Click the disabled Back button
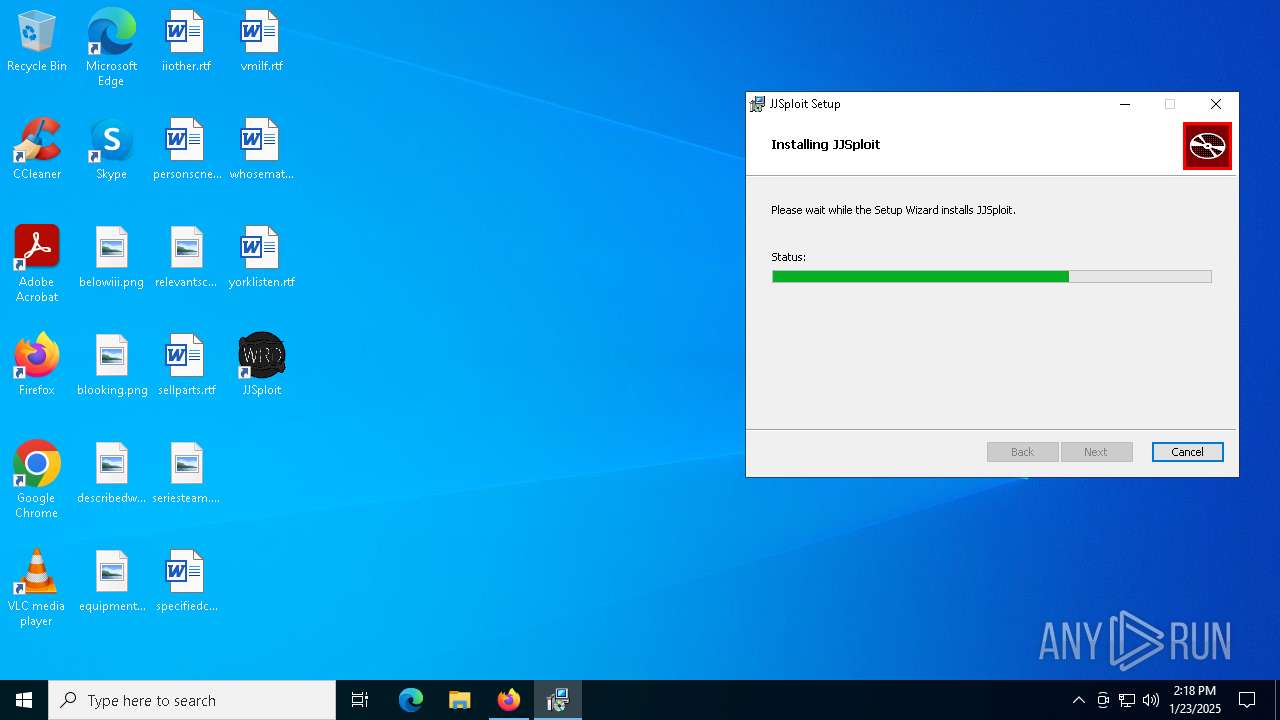1280x720 pixels. tap(1022, 452)
